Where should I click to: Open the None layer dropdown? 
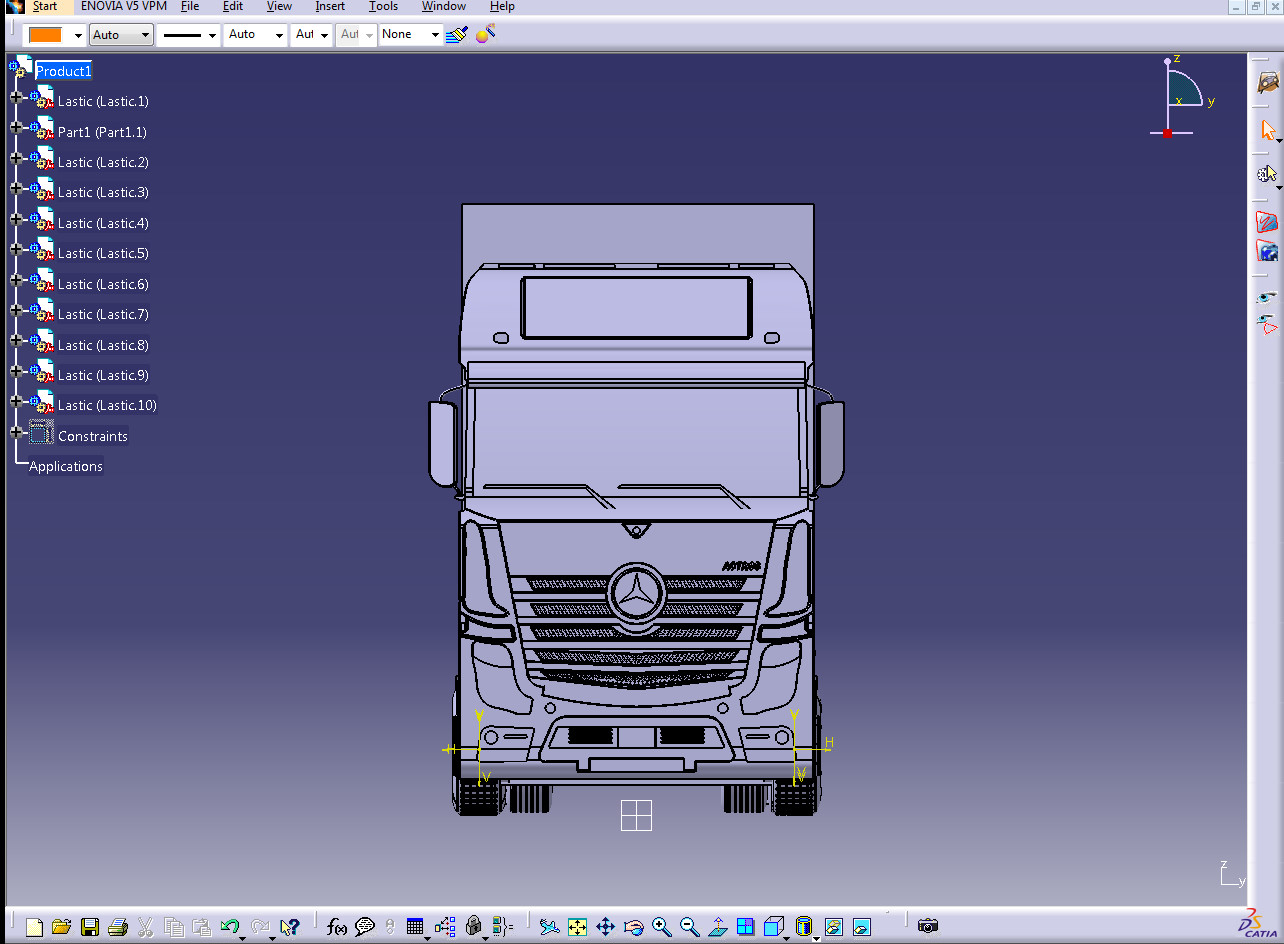point(435,35)
